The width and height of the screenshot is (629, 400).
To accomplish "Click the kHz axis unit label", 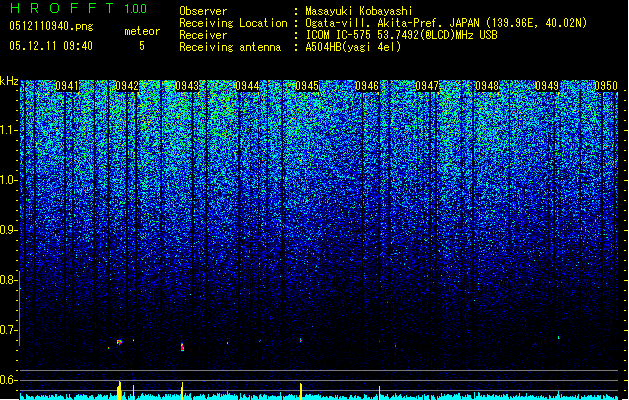I will click(9, 81).
